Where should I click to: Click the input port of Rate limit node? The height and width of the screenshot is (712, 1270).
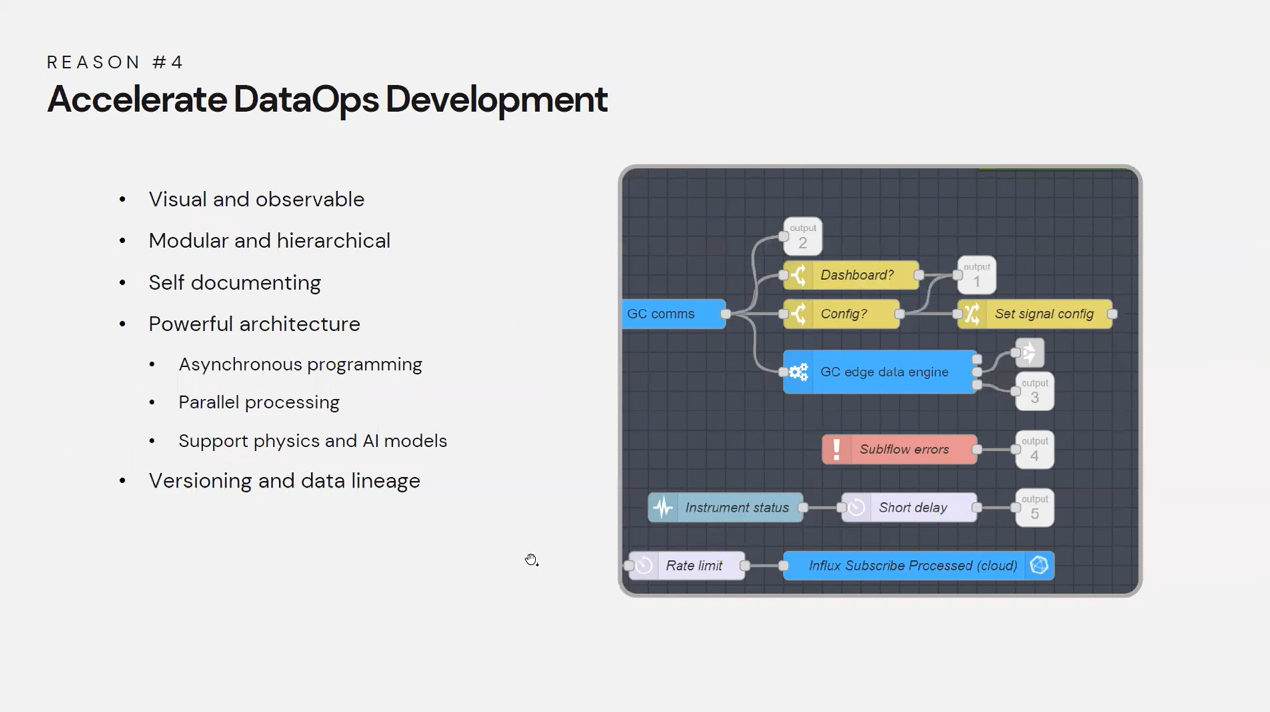point(629,566)
